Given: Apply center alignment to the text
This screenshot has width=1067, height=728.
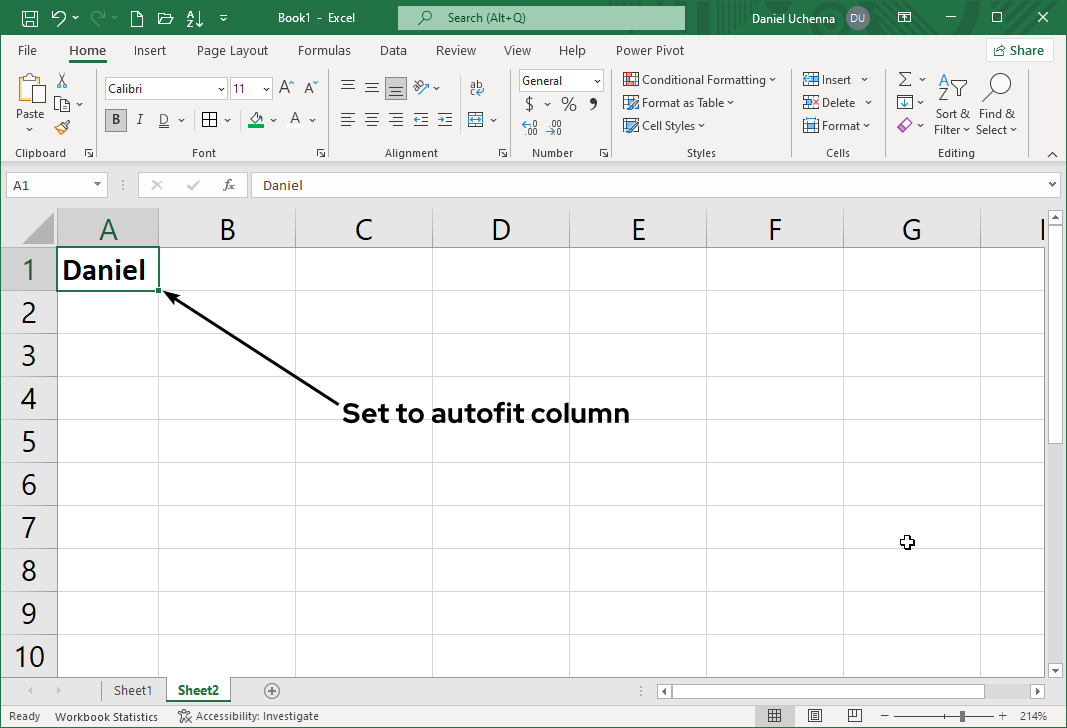Looking at the screenshot, I should click(371, 119).
